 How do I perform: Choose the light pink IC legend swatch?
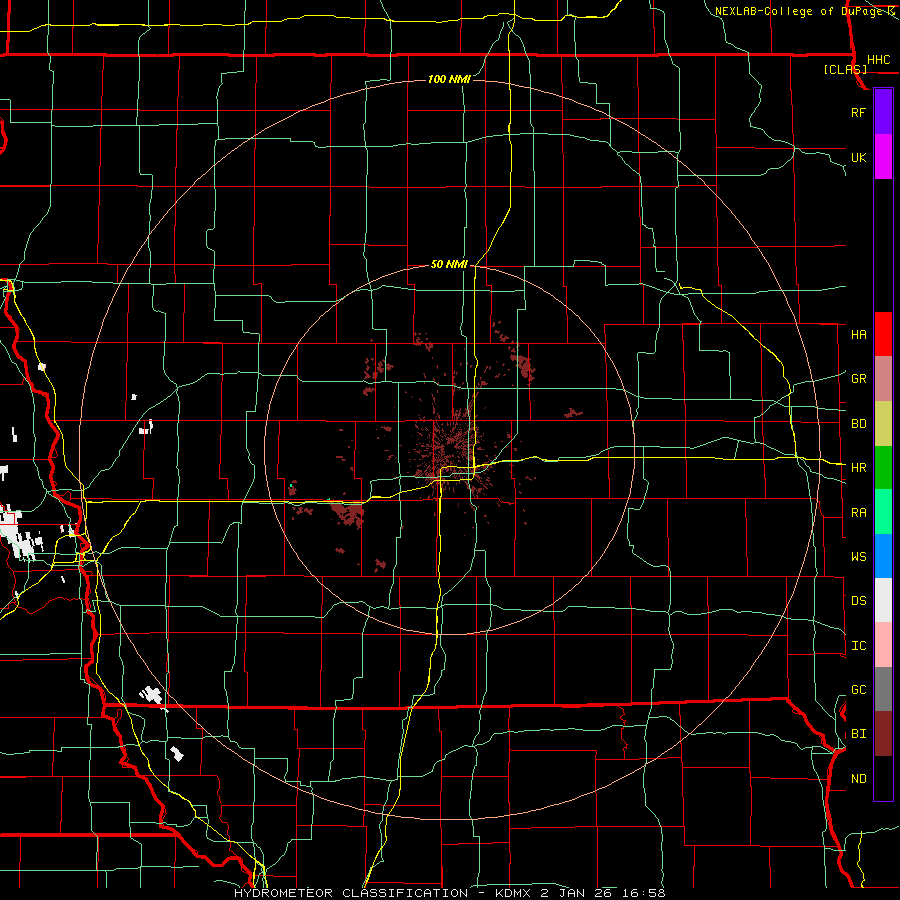(x=883, y=645)
